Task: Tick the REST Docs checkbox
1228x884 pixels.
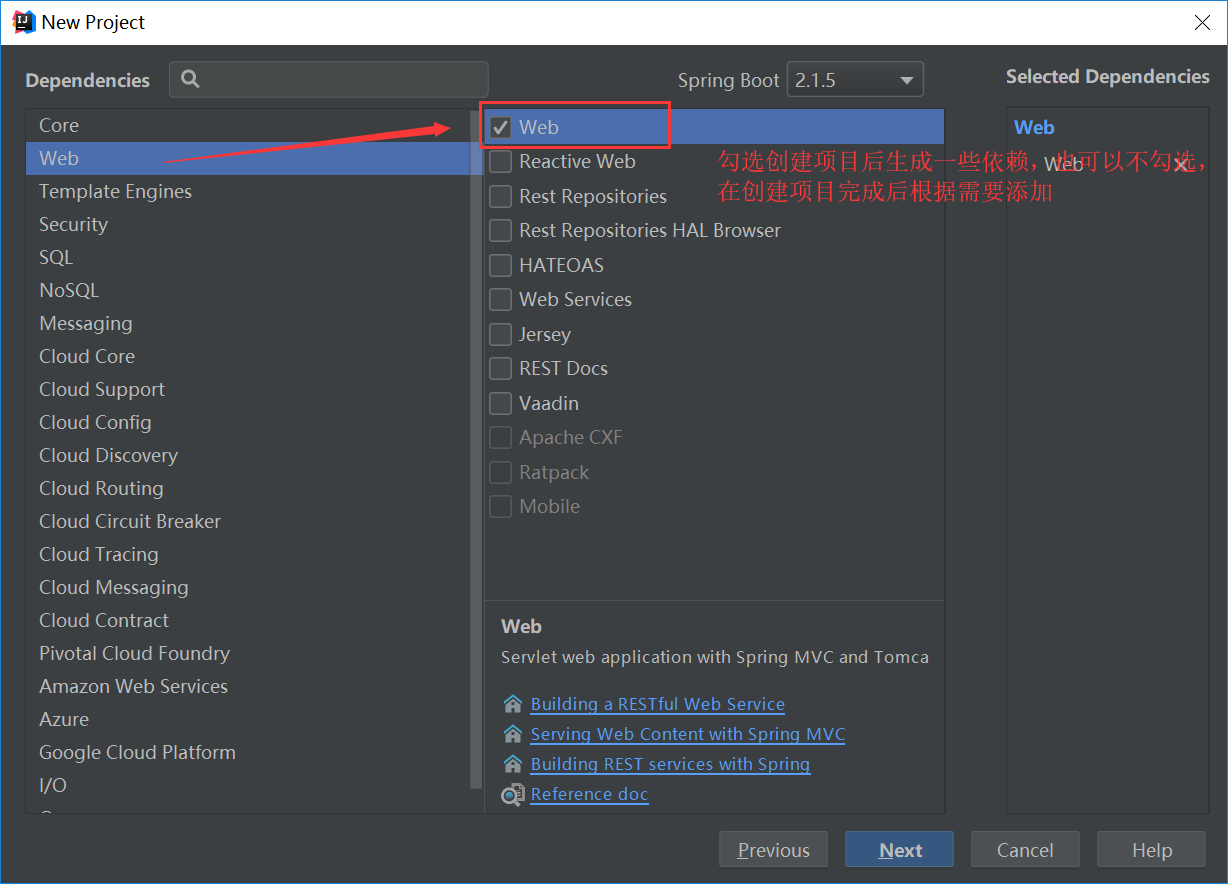Action: pyautogui.click(x=501, y=368)
